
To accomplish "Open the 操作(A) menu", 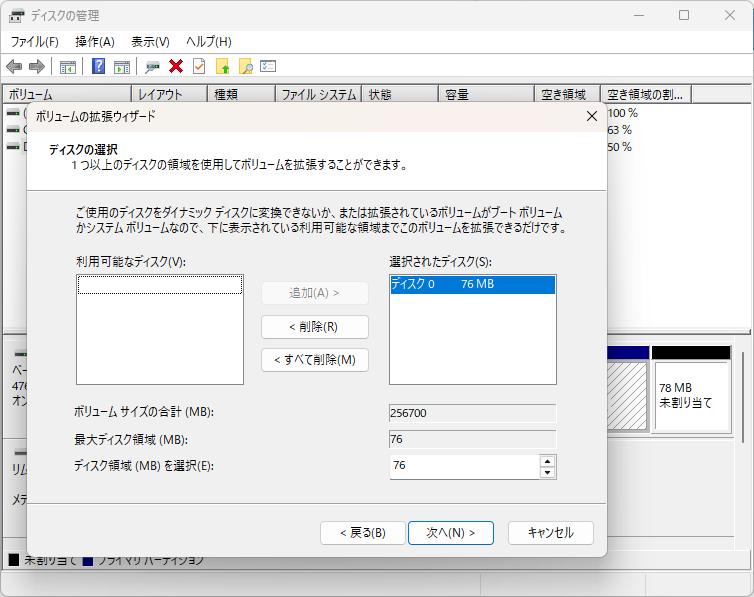I will tap(95, 42).
